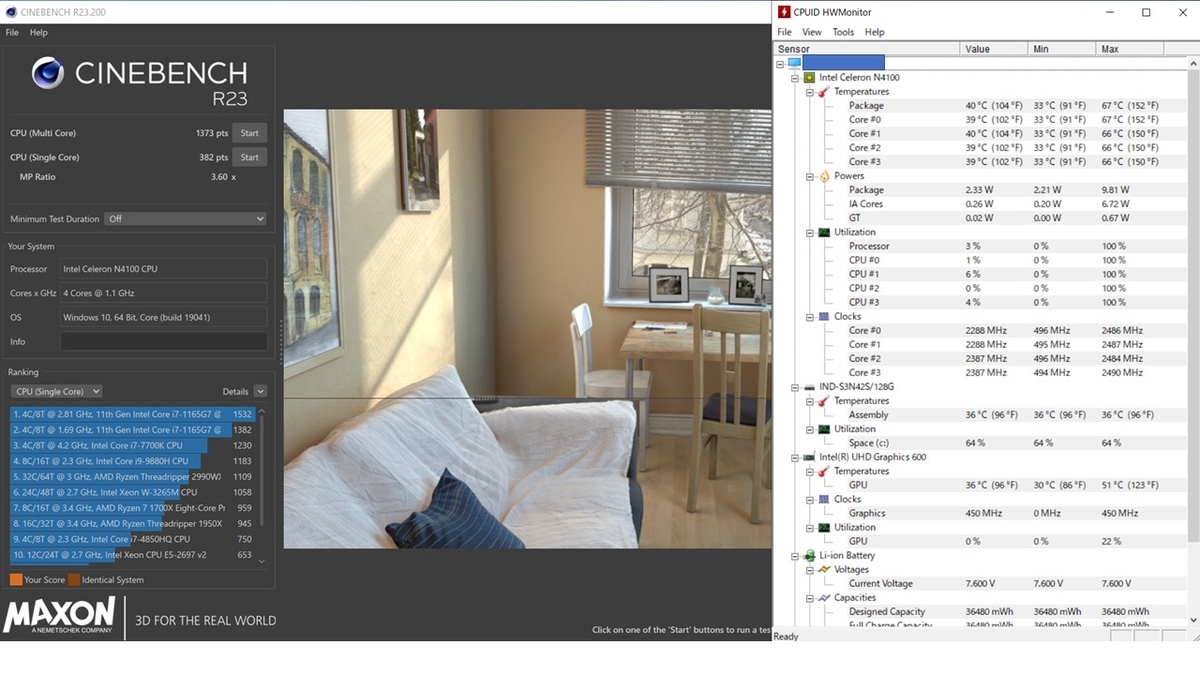
Task: Click the Powers flame icon
Action: (x=824, y=176)
